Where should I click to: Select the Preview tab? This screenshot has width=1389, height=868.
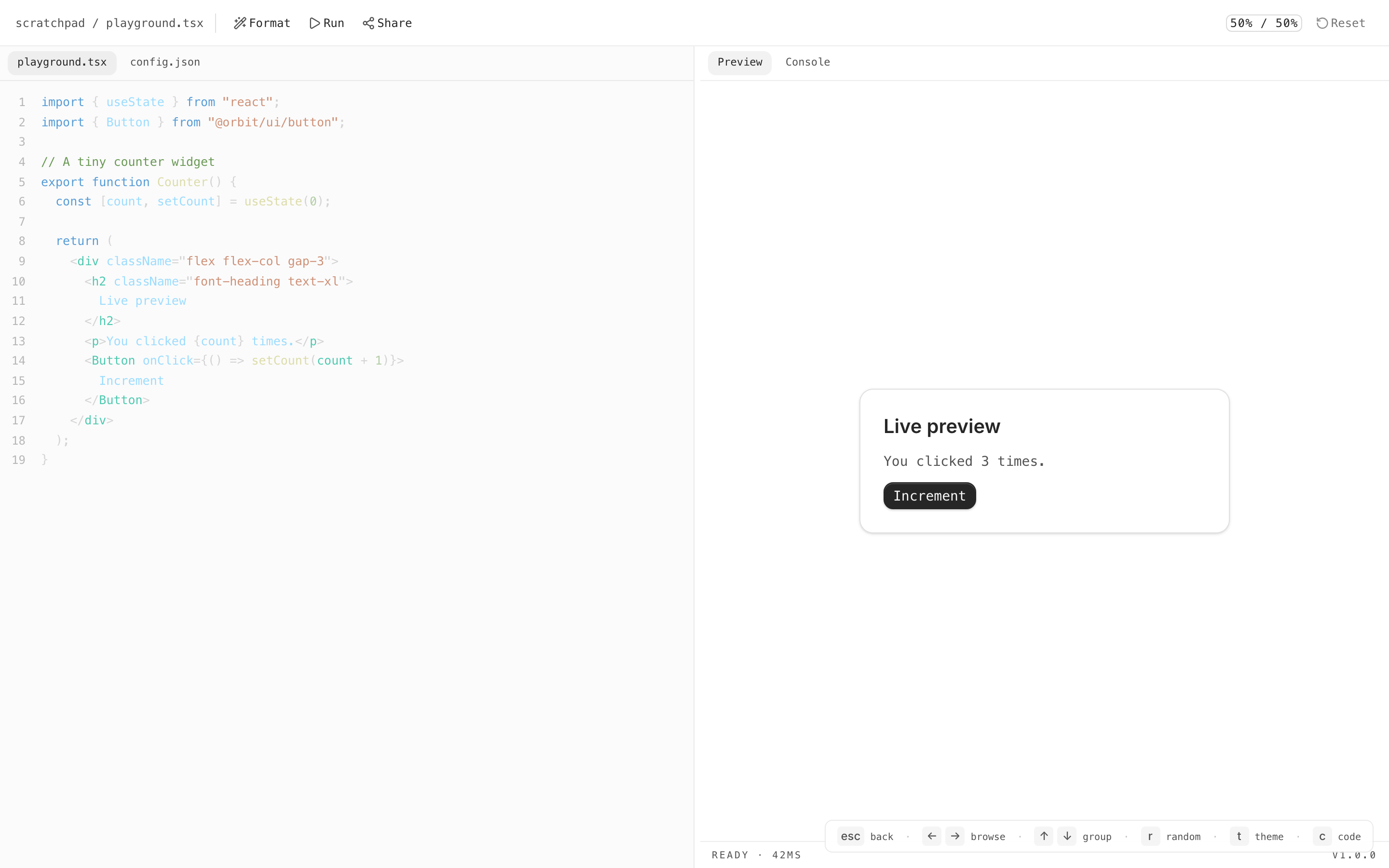[x=739, y=62]
